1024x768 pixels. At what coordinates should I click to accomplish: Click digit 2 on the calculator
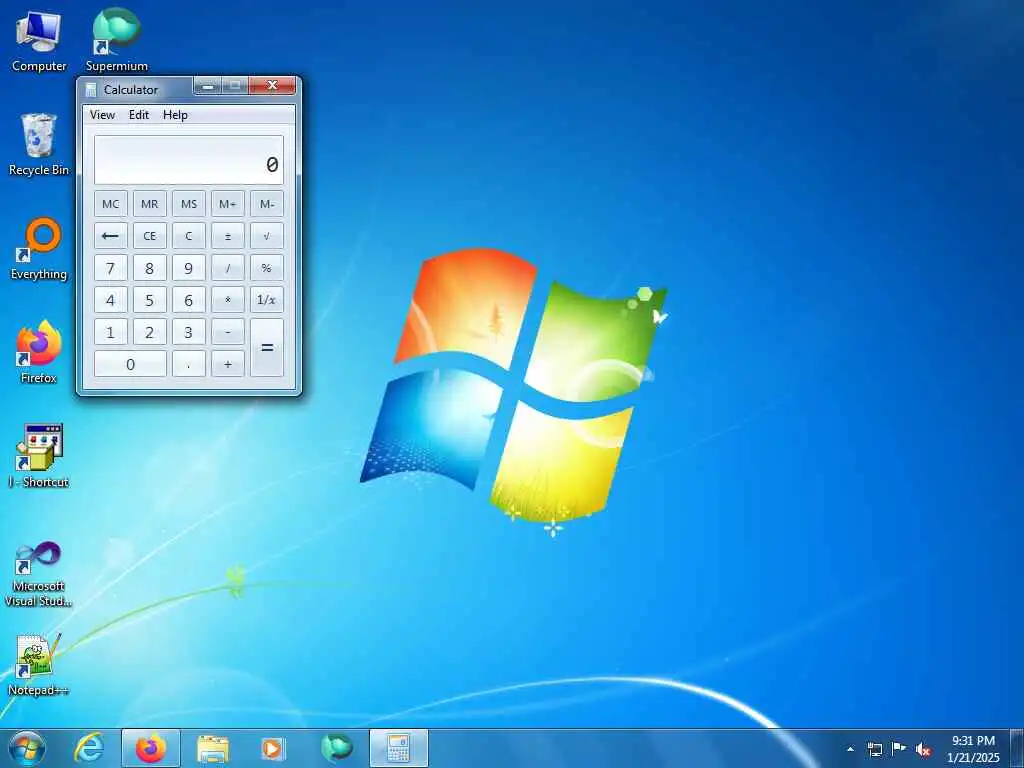150,332
